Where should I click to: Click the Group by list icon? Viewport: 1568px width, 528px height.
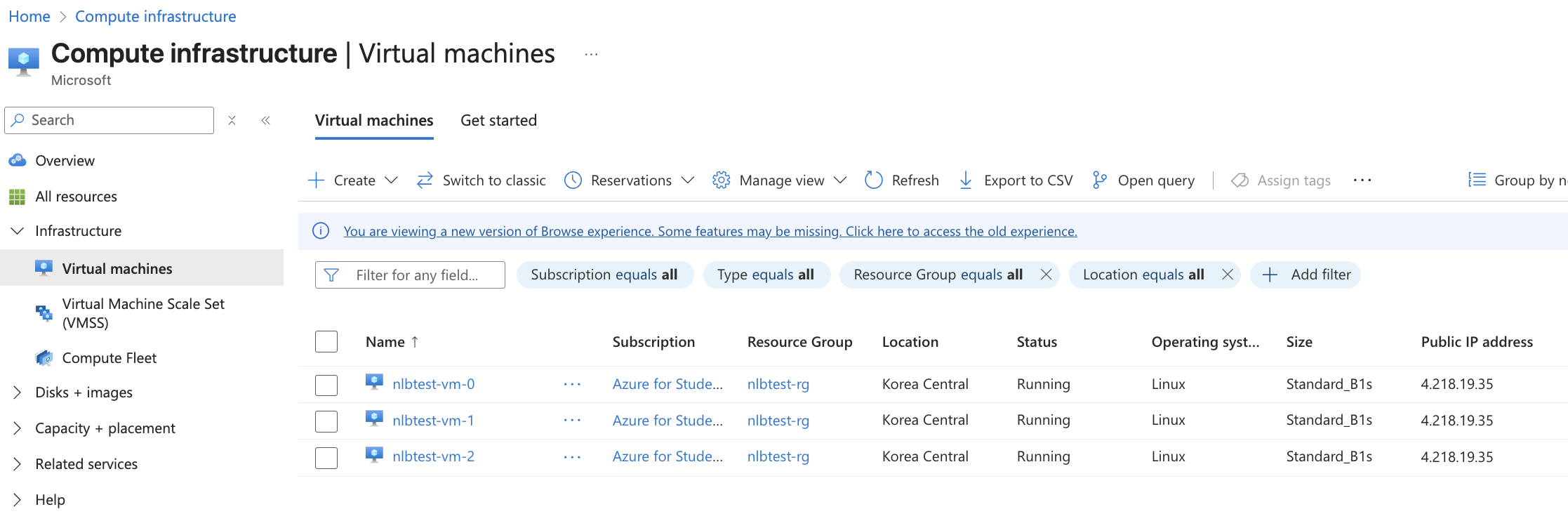(1477, 180)
